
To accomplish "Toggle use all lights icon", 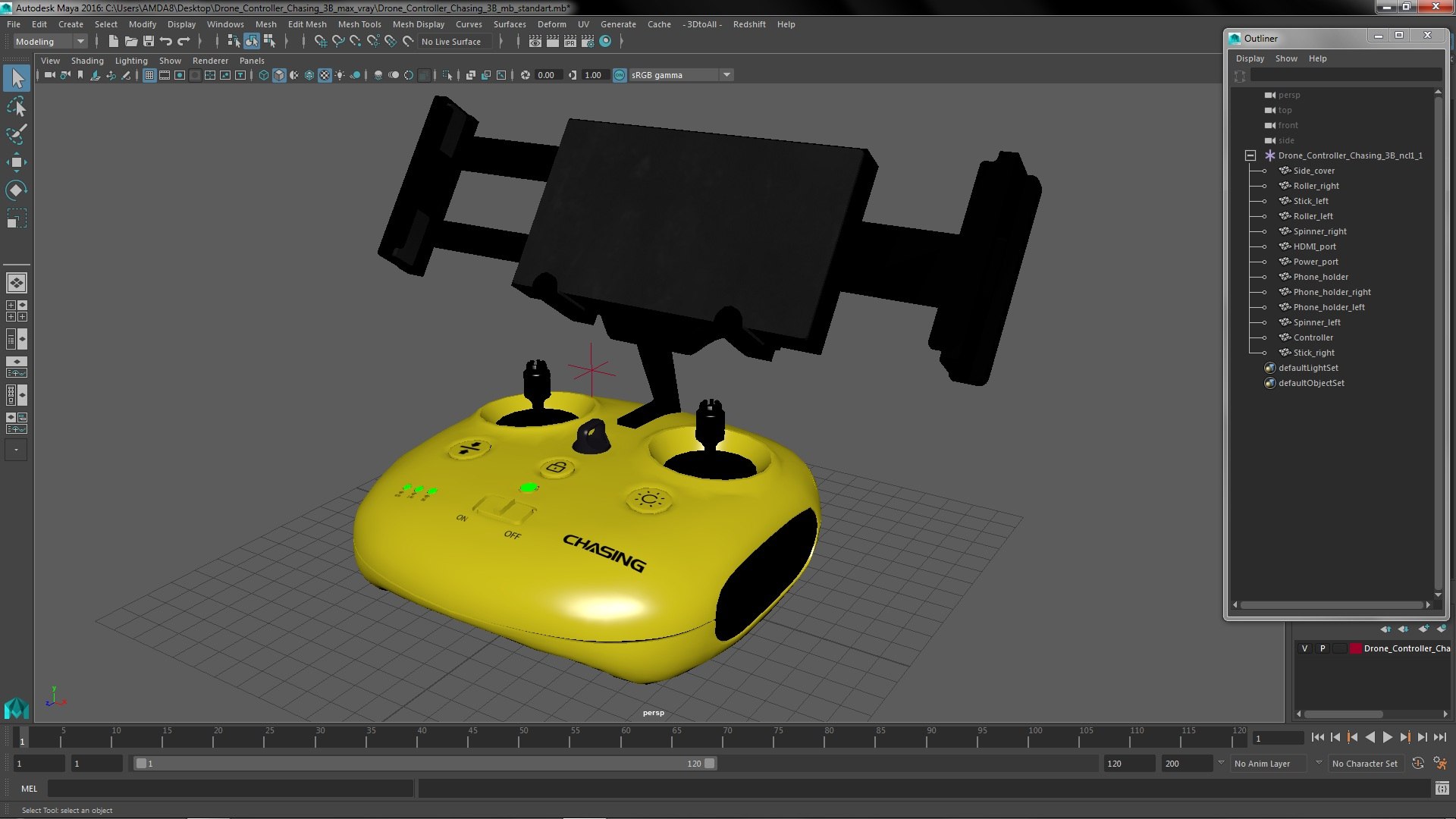I will (x=340, y=75).
